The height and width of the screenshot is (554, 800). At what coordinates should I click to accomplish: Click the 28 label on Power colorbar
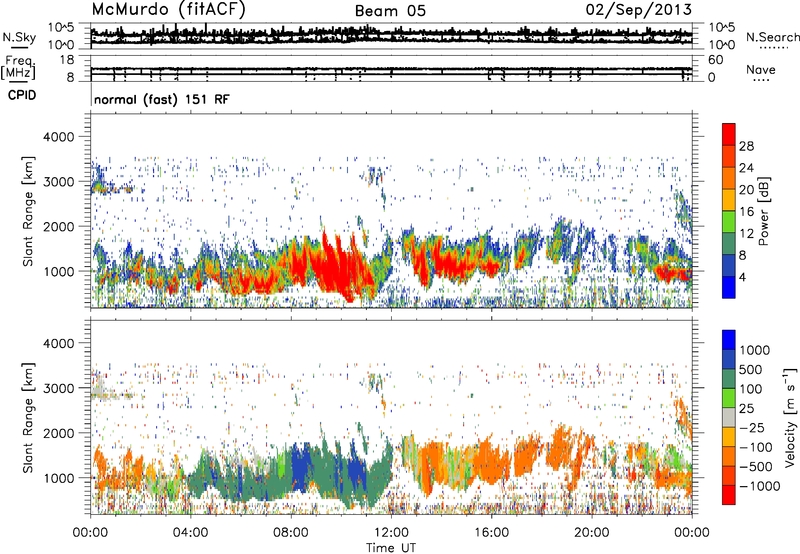(x=746, y=146)
